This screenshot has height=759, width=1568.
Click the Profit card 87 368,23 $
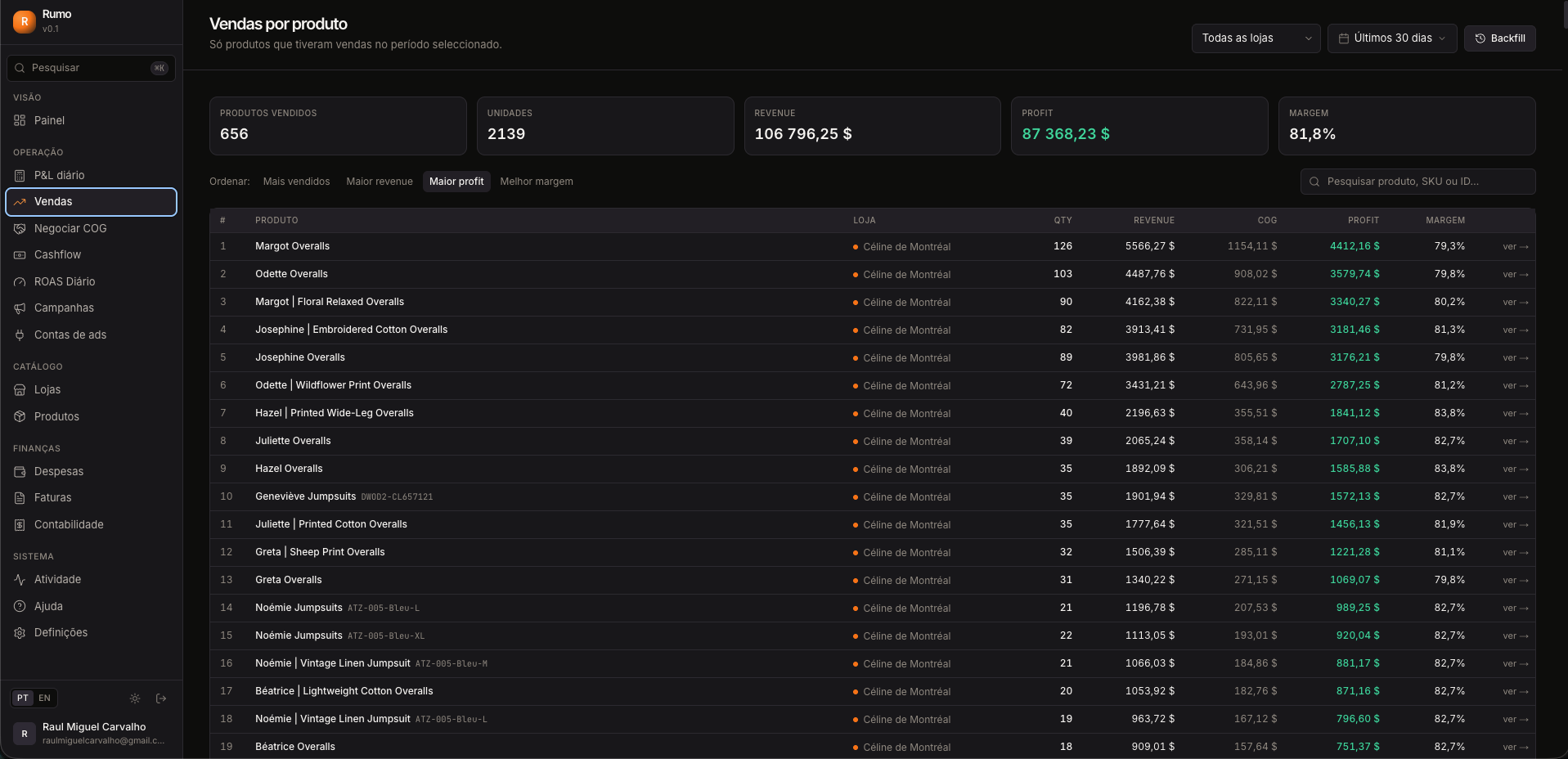(1139, 126)
